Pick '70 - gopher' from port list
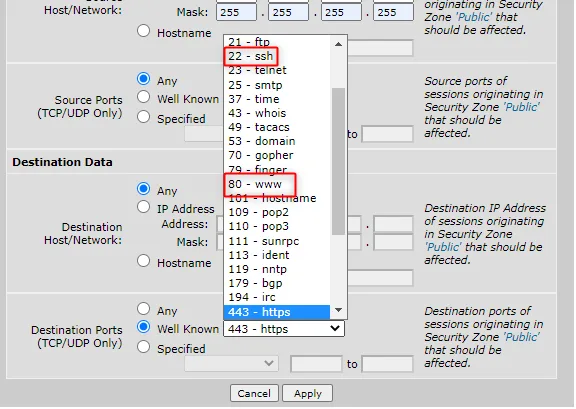Viewport: 576px width, 409px height. click(277, 155)
